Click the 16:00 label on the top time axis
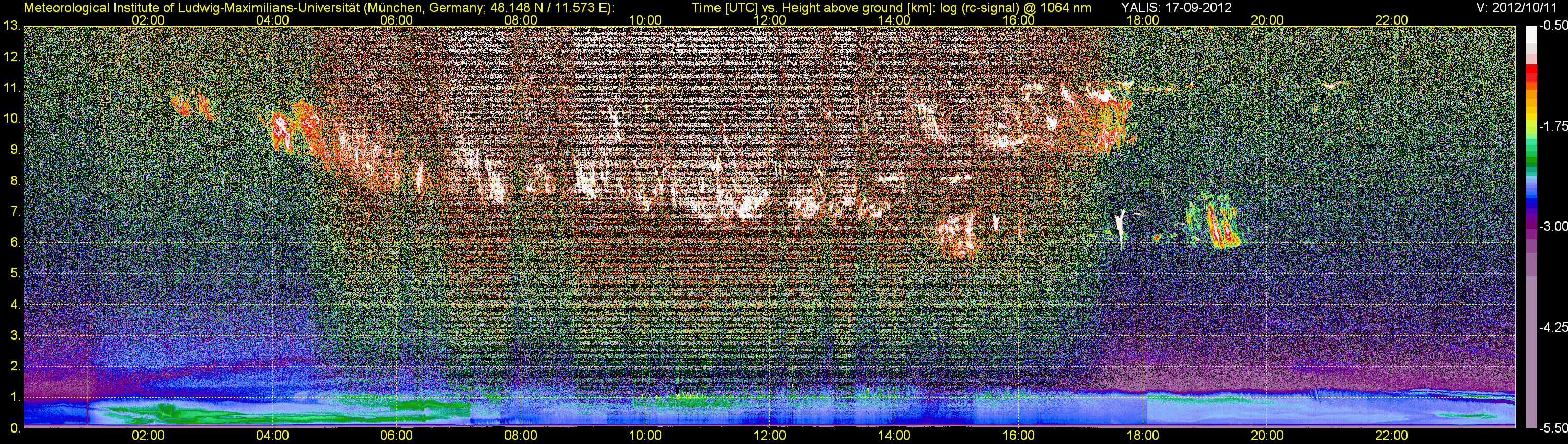The image size is (1568, 444). click(1018, 20)
